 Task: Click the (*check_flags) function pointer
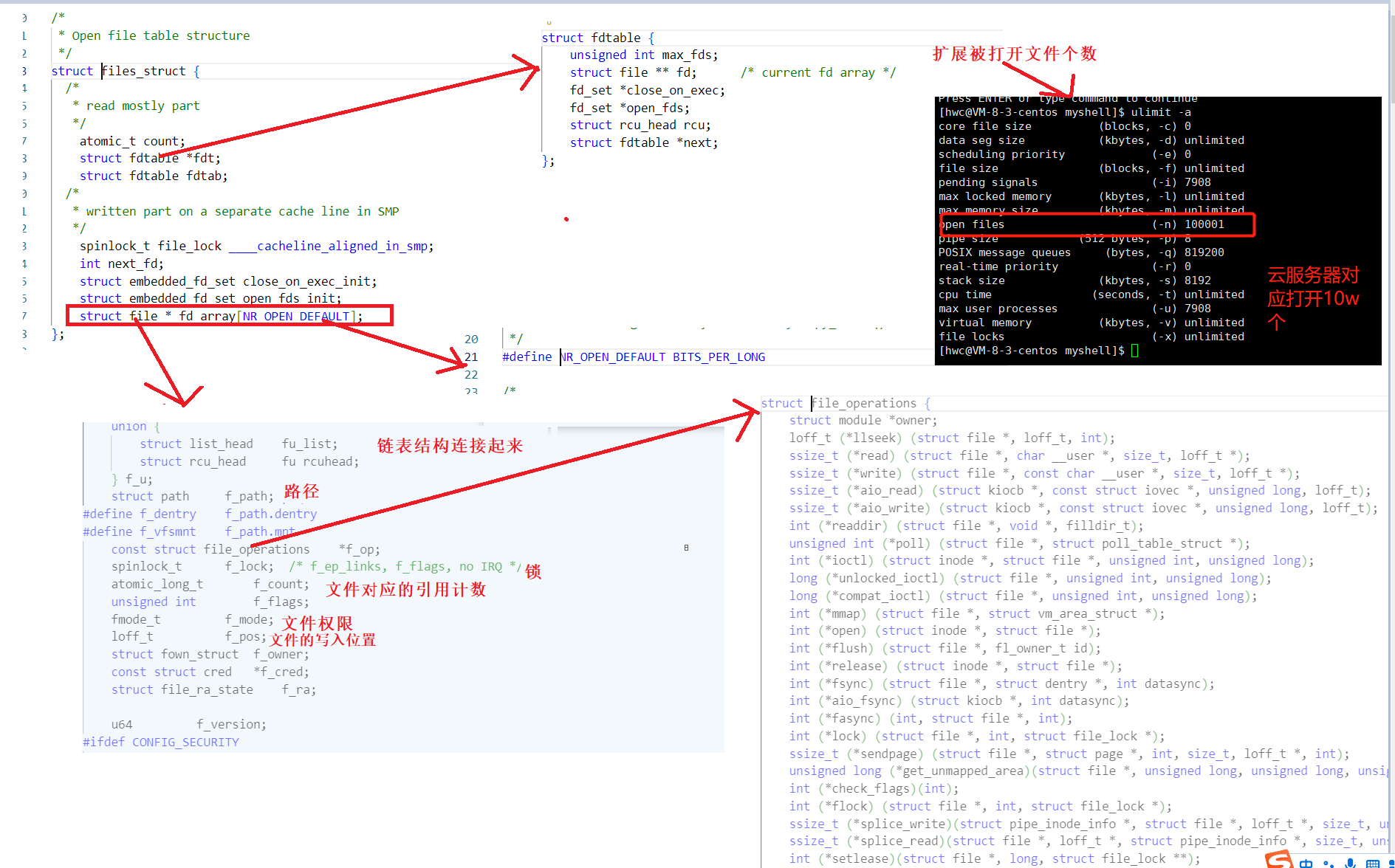click(x=867, y=788)
